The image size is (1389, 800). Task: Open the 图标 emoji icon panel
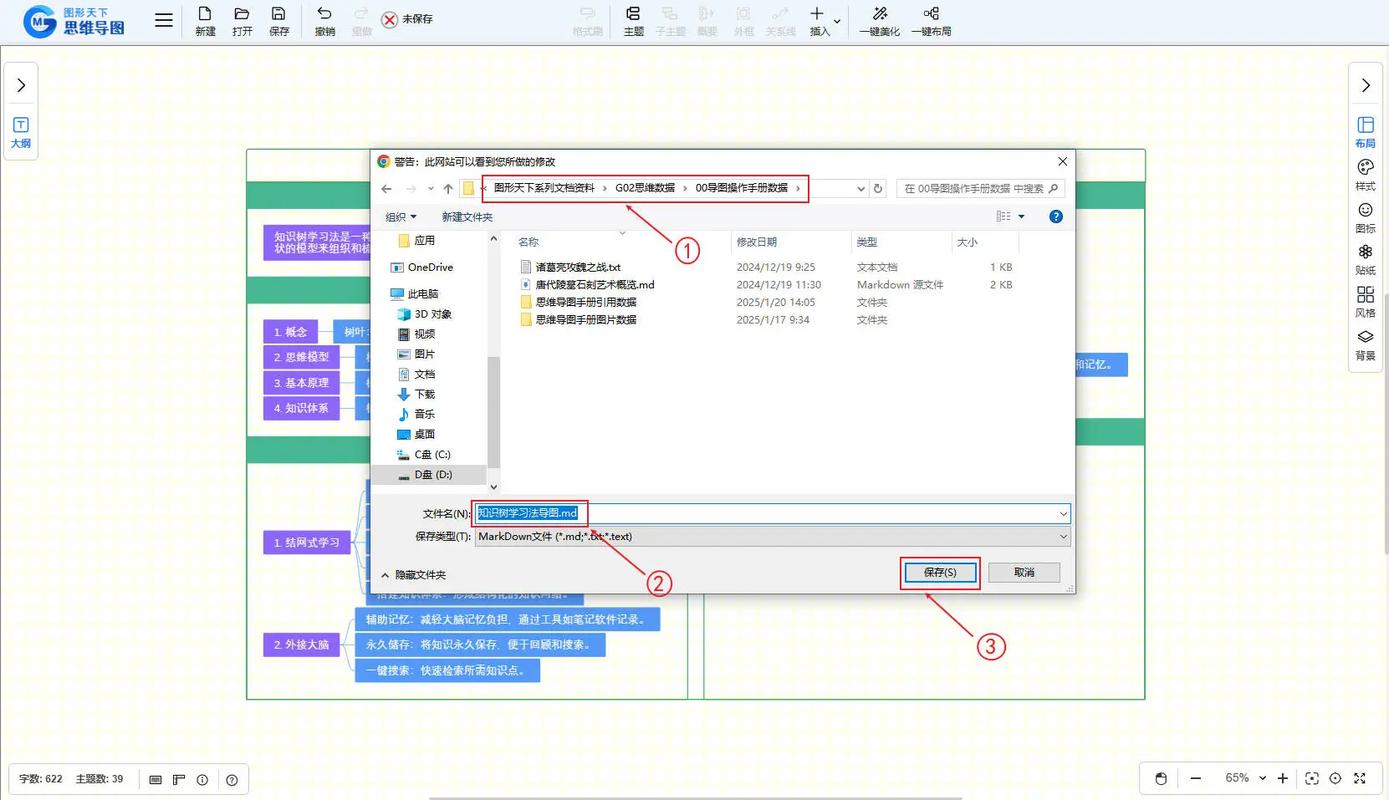pyautogui.click(x=1364, y=215)
